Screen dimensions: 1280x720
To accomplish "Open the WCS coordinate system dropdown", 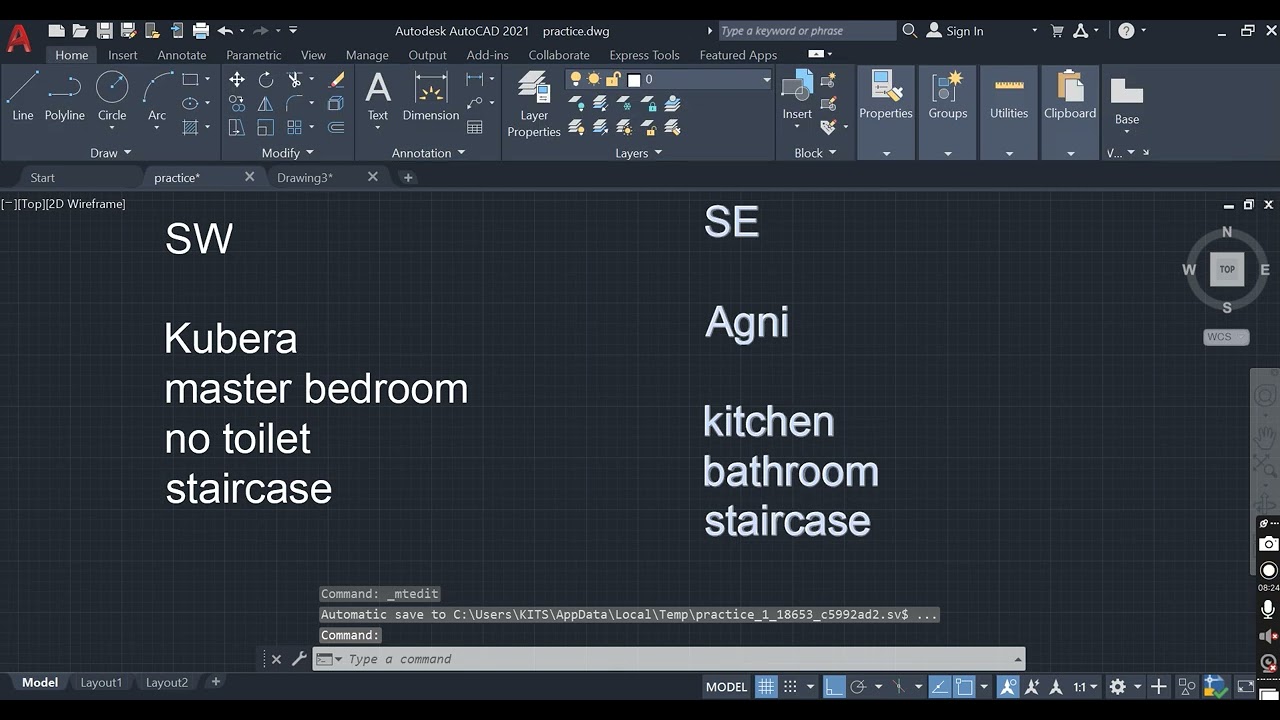I will [1226, 337].
